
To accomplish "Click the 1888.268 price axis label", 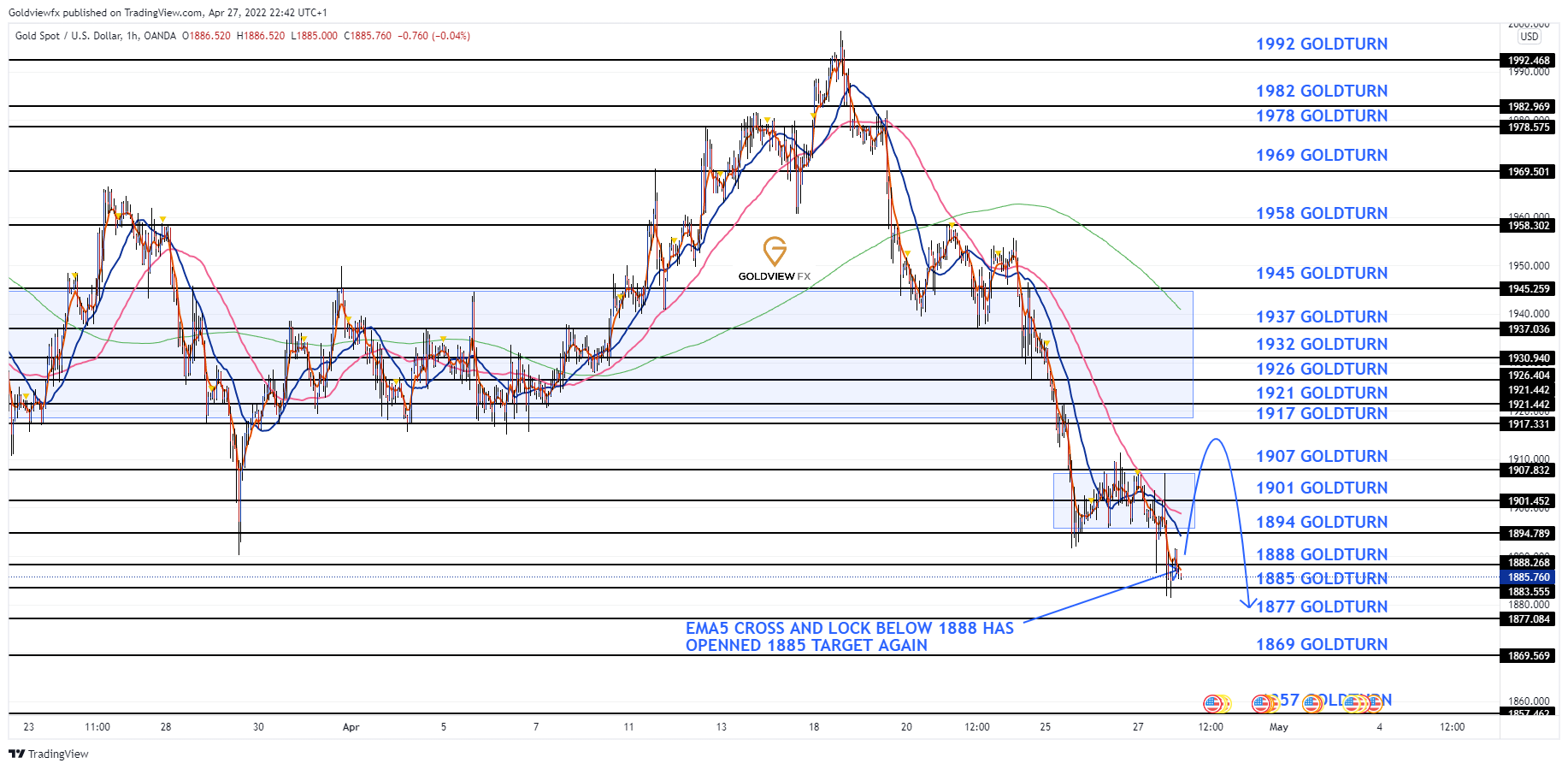I will click(1529, 562).
